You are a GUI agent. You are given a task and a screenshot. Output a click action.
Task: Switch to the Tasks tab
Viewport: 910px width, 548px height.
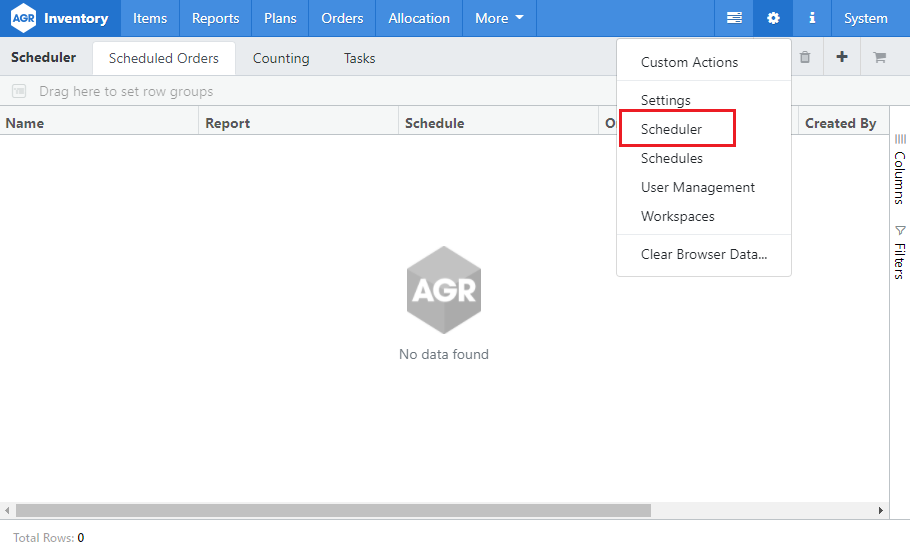[359, 58]
